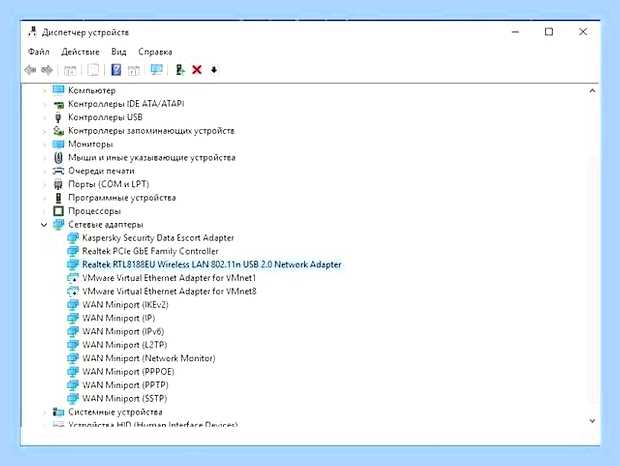Screen dimensions: 620x466
Task: Select the Программные устройства category text
Action: pyautogui.click(x=122, y=198)
